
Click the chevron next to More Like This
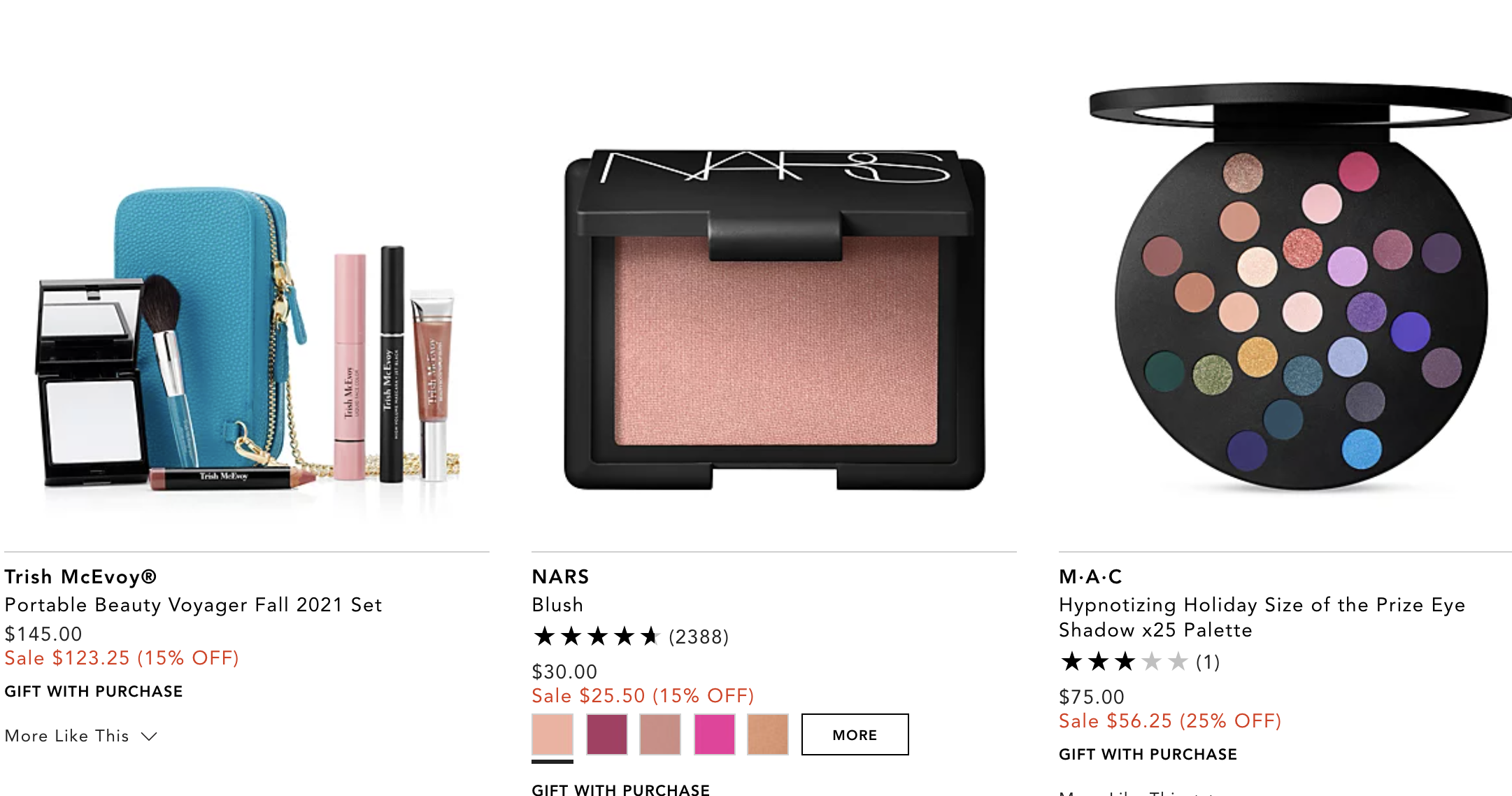pyautogui.click(x=149, y=737)
